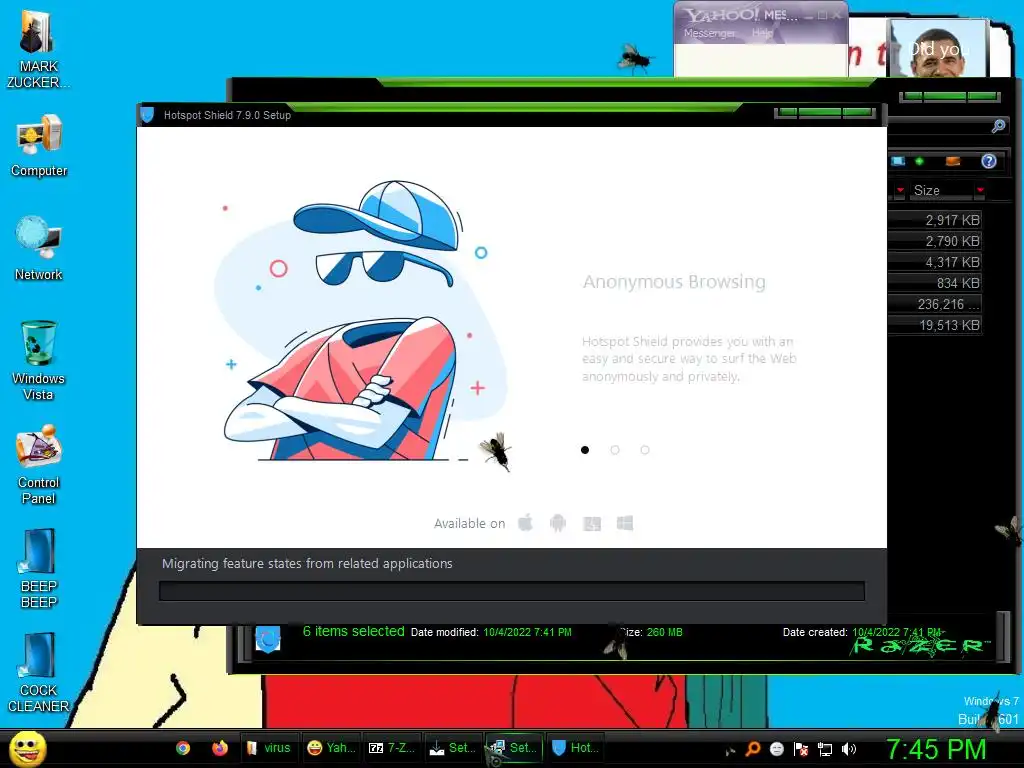Open the network tray icon
This screenshot has height=768, width=1024.
(x=825, y=749)
